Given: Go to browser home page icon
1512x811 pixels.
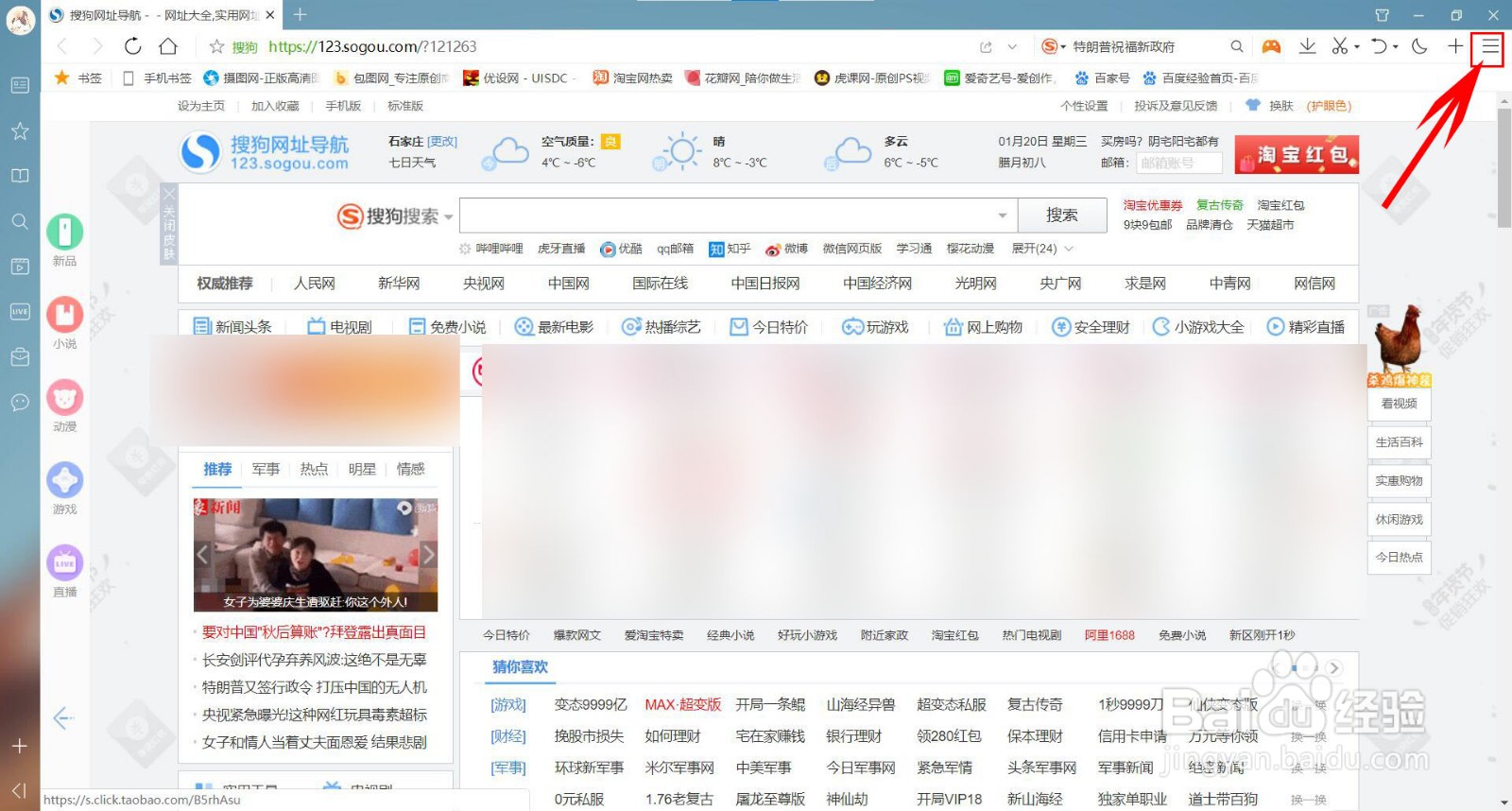Looking at the screenshot, I should pyautogui.click(x=168, y=46).
